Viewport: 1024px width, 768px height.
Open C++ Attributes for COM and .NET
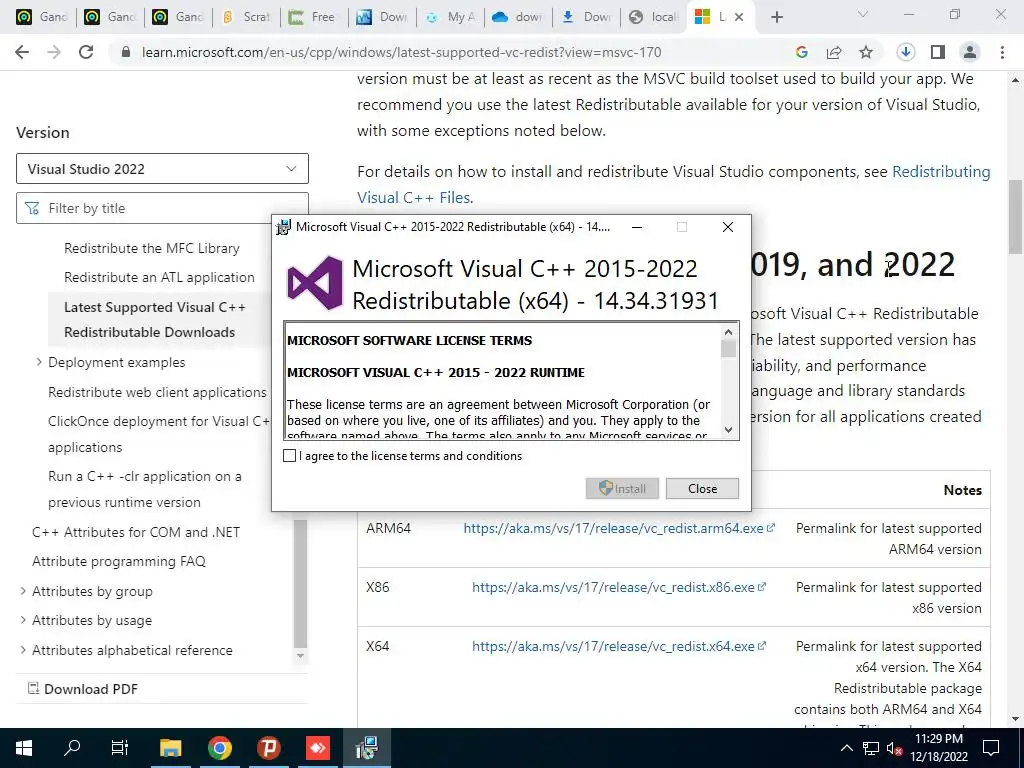136,532
